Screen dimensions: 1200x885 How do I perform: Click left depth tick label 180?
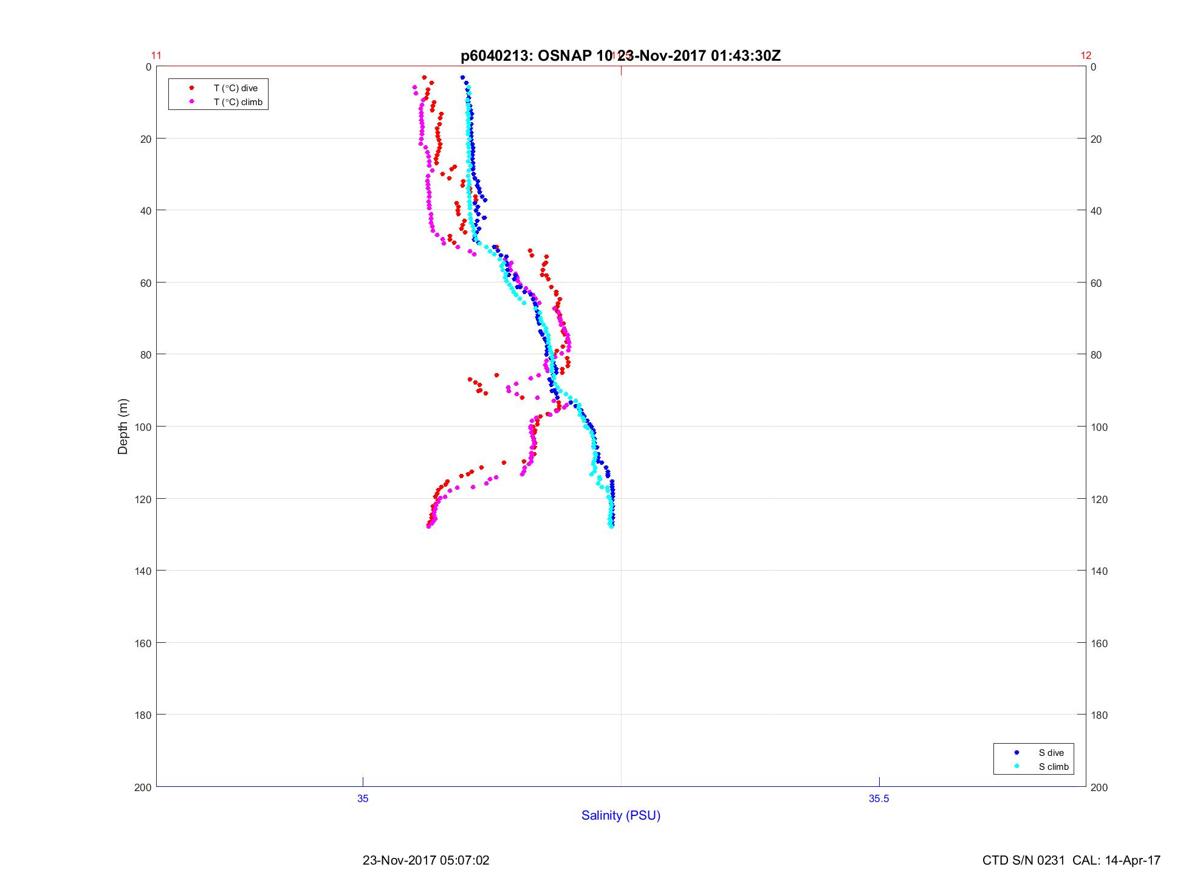pos(142,715)
